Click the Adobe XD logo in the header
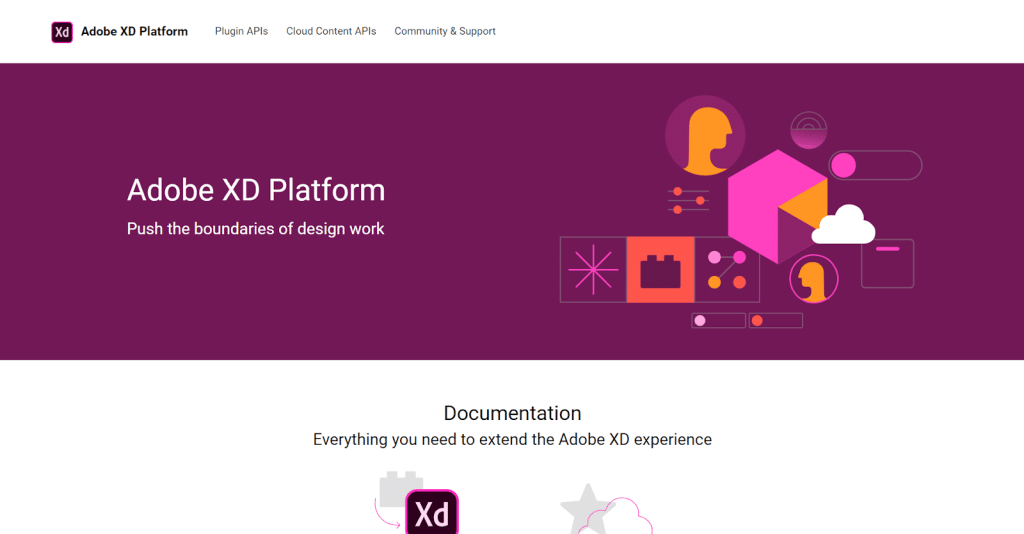Screen dimensions: 1024x534 (x=62, y=31)
